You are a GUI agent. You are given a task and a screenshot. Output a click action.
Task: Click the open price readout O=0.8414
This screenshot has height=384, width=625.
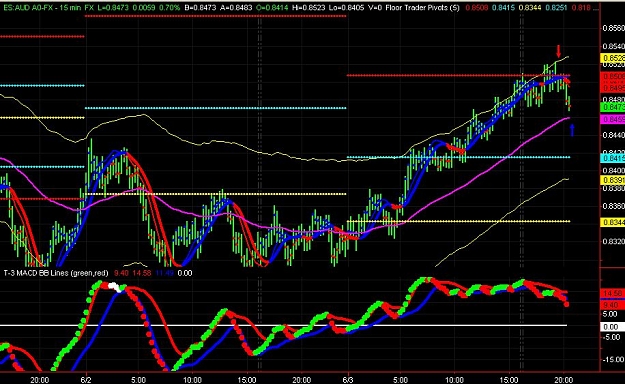pyautogui.click(x=272, y=8)
